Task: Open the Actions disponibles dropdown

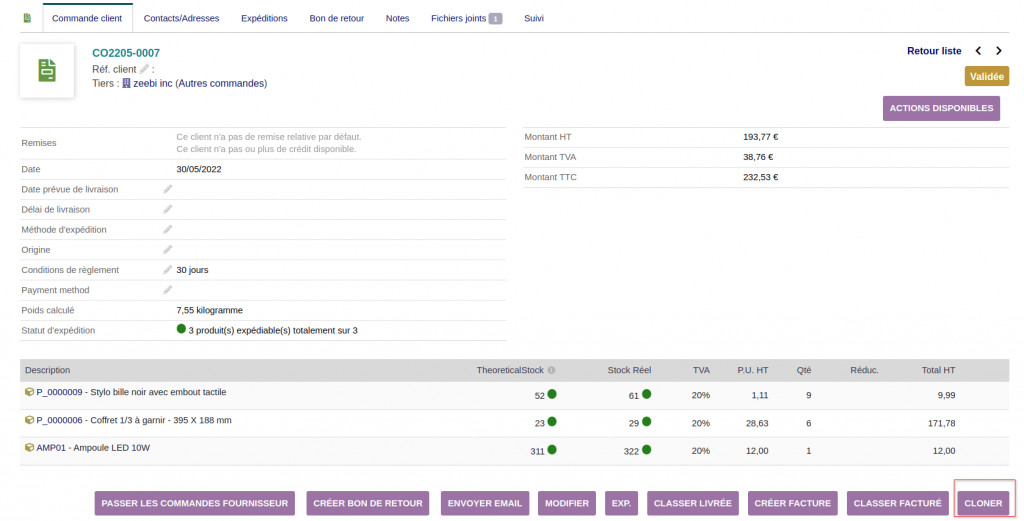Action: (941, 108)
